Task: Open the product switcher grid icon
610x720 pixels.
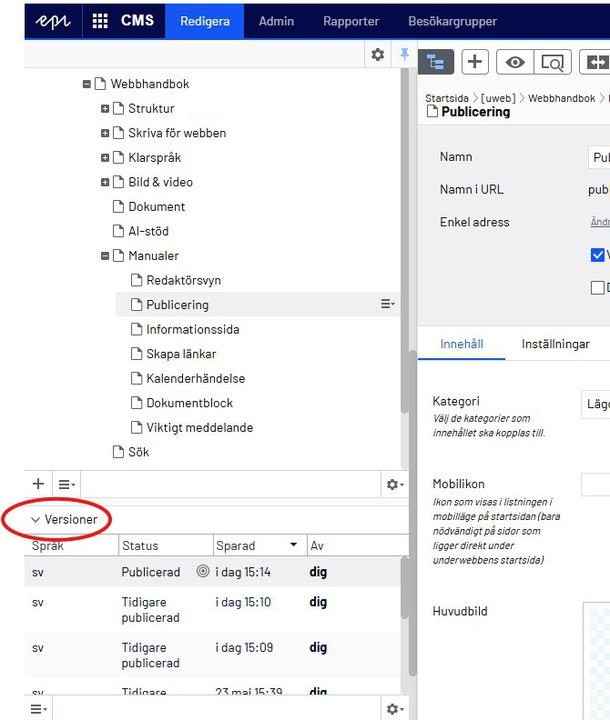Action: tap(100, 21)
